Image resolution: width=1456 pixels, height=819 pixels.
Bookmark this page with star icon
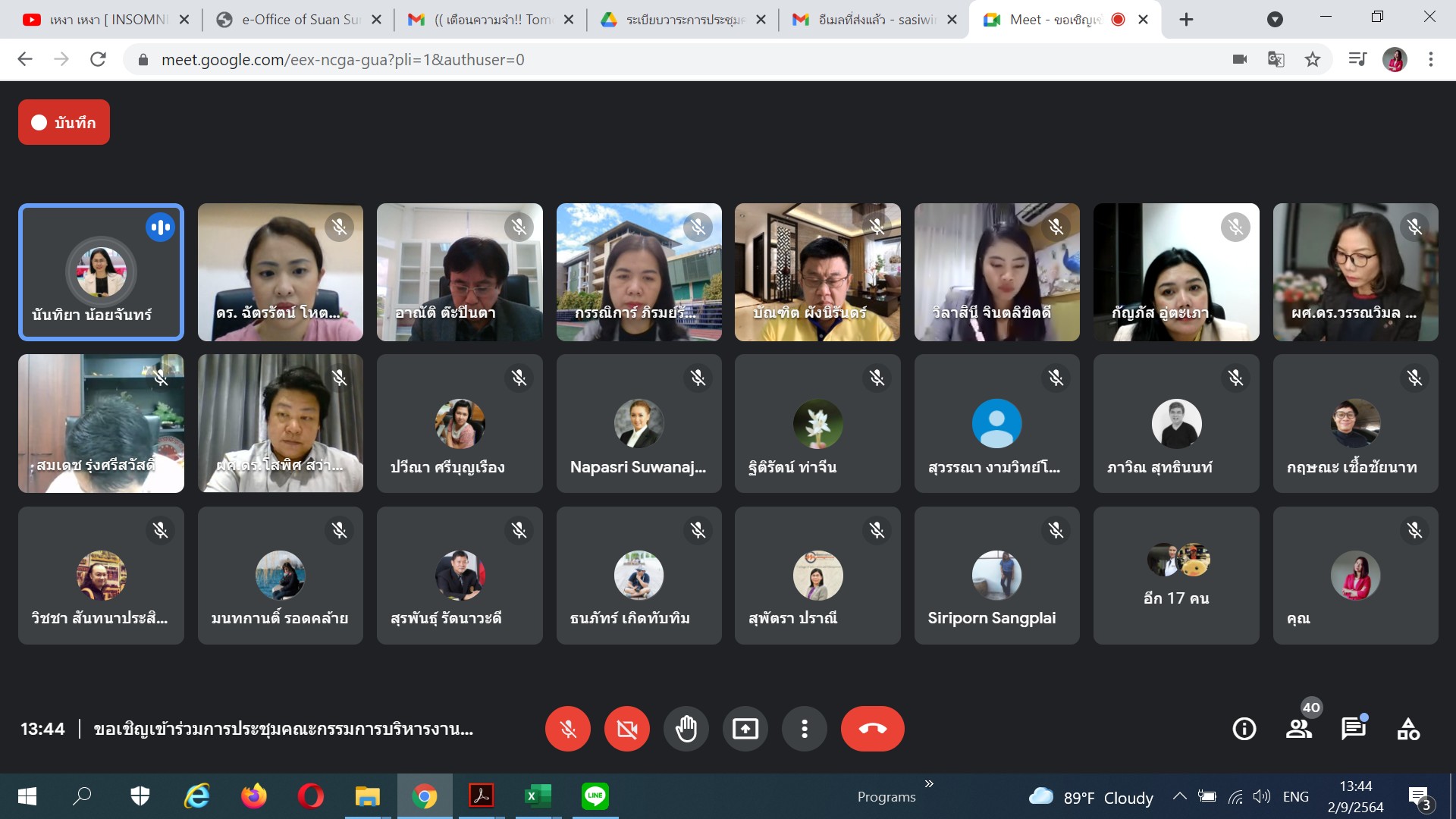pos(1313,59)
